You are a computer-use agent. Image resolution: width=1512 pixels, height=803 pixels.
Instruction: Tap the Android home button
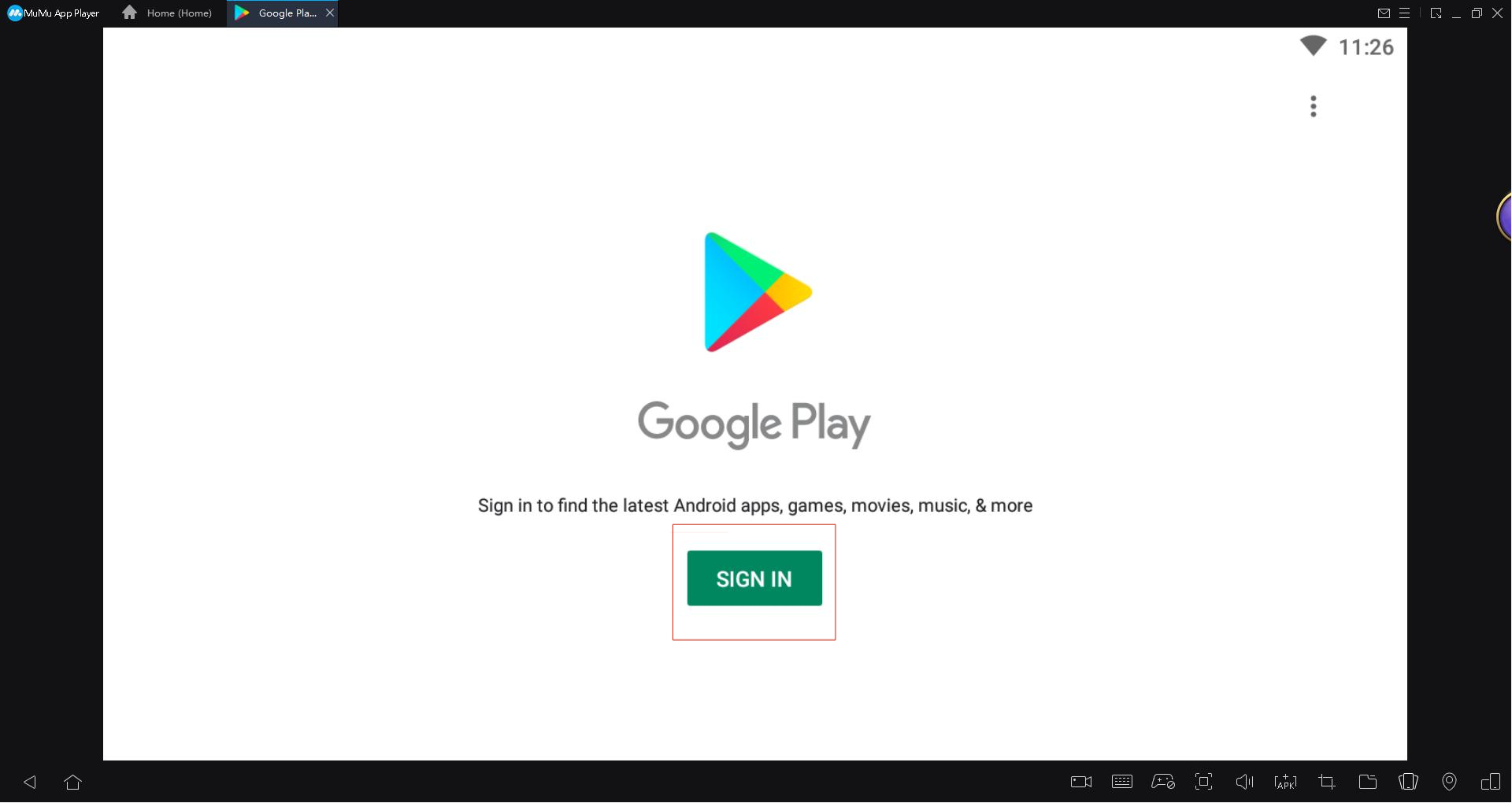pos(73,782)
